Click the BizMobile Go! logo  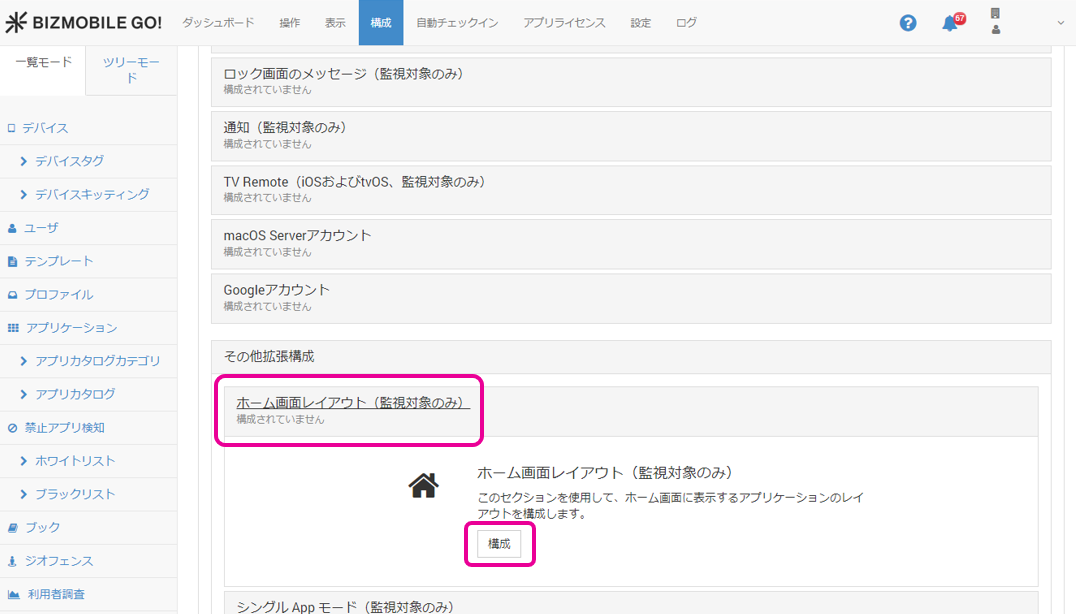pos(84,23)
